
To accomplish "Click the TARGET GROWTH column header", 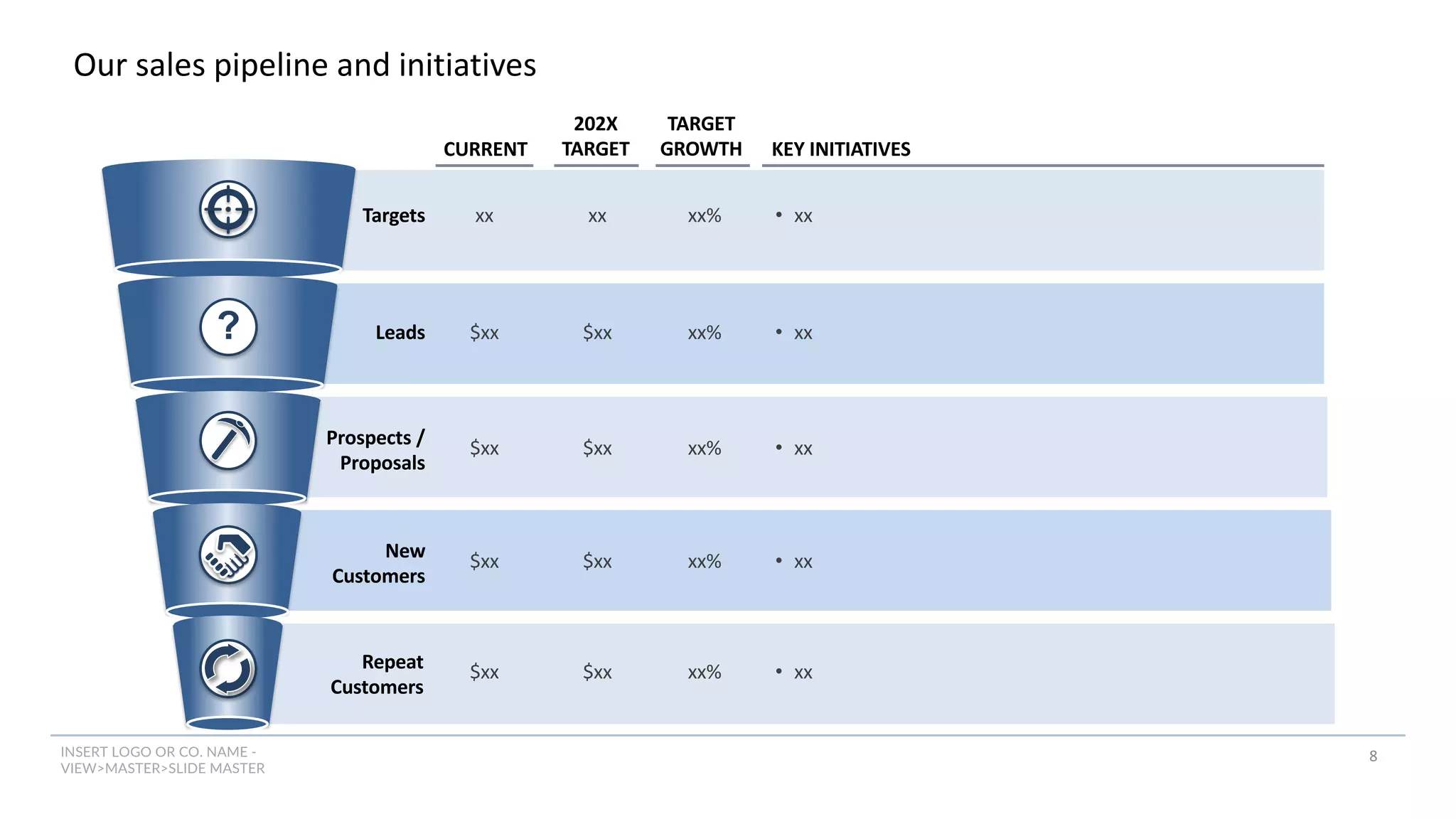I will [x=701, y=136].
